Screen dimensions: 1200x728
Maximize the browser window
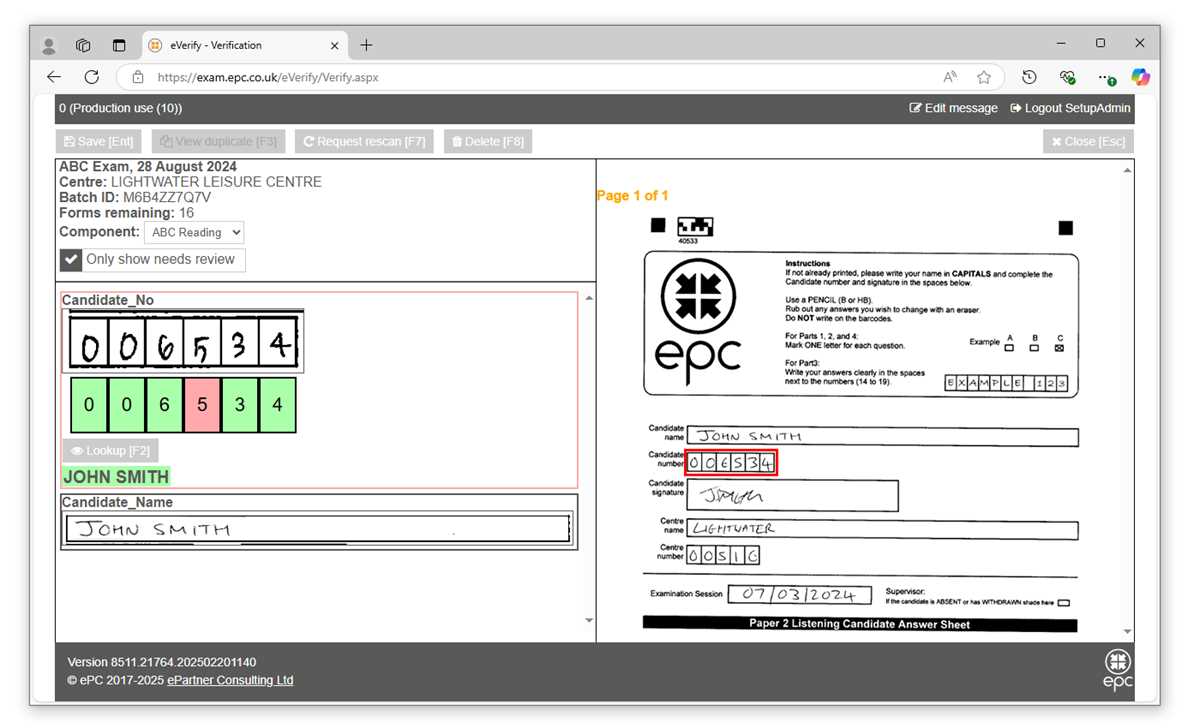tap(1100, 44)
